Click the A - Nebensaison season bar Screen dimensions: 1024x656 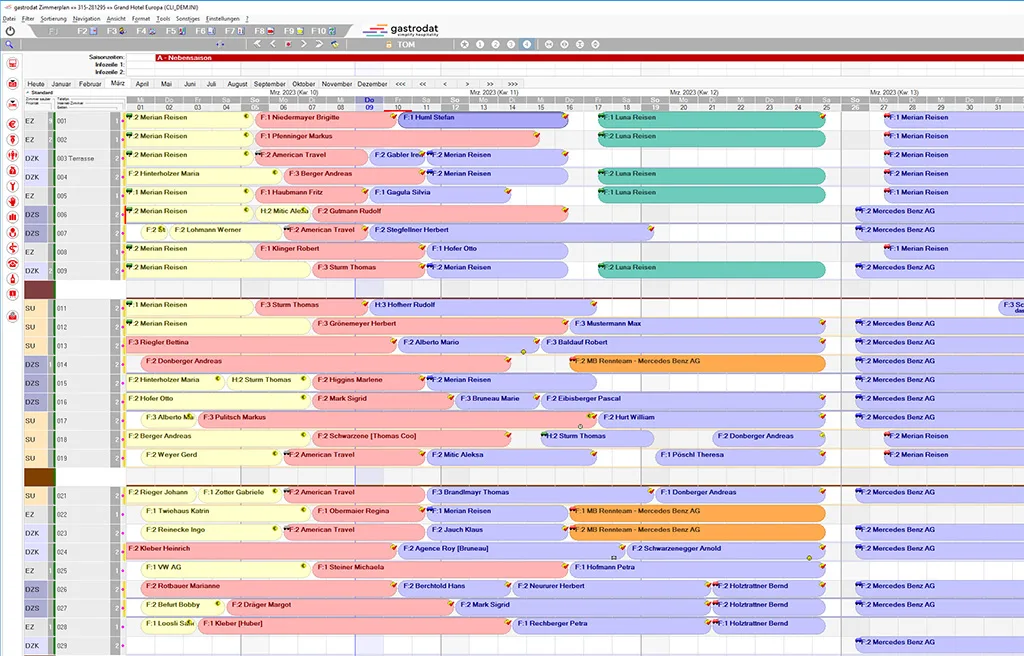(x=589, y=57)
